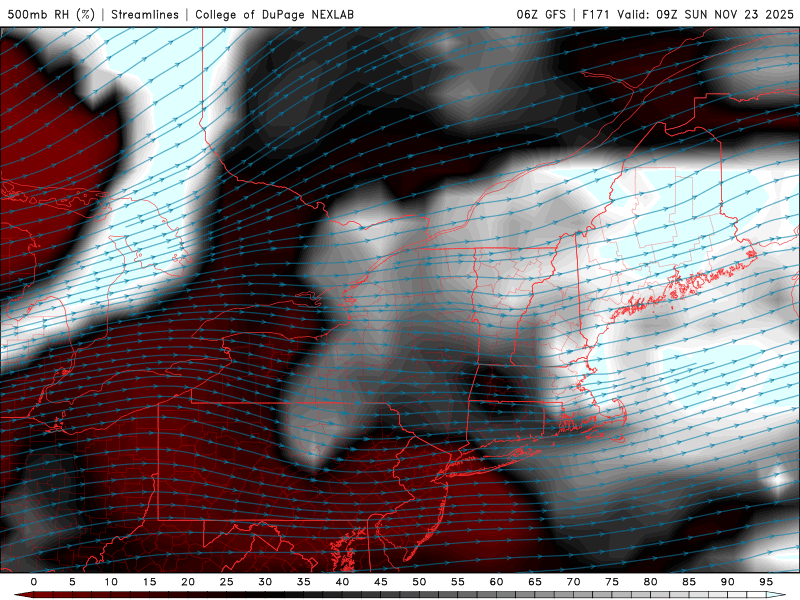Click the "85" value on the color scale
800x600 pixels.
tap(689, 582)
